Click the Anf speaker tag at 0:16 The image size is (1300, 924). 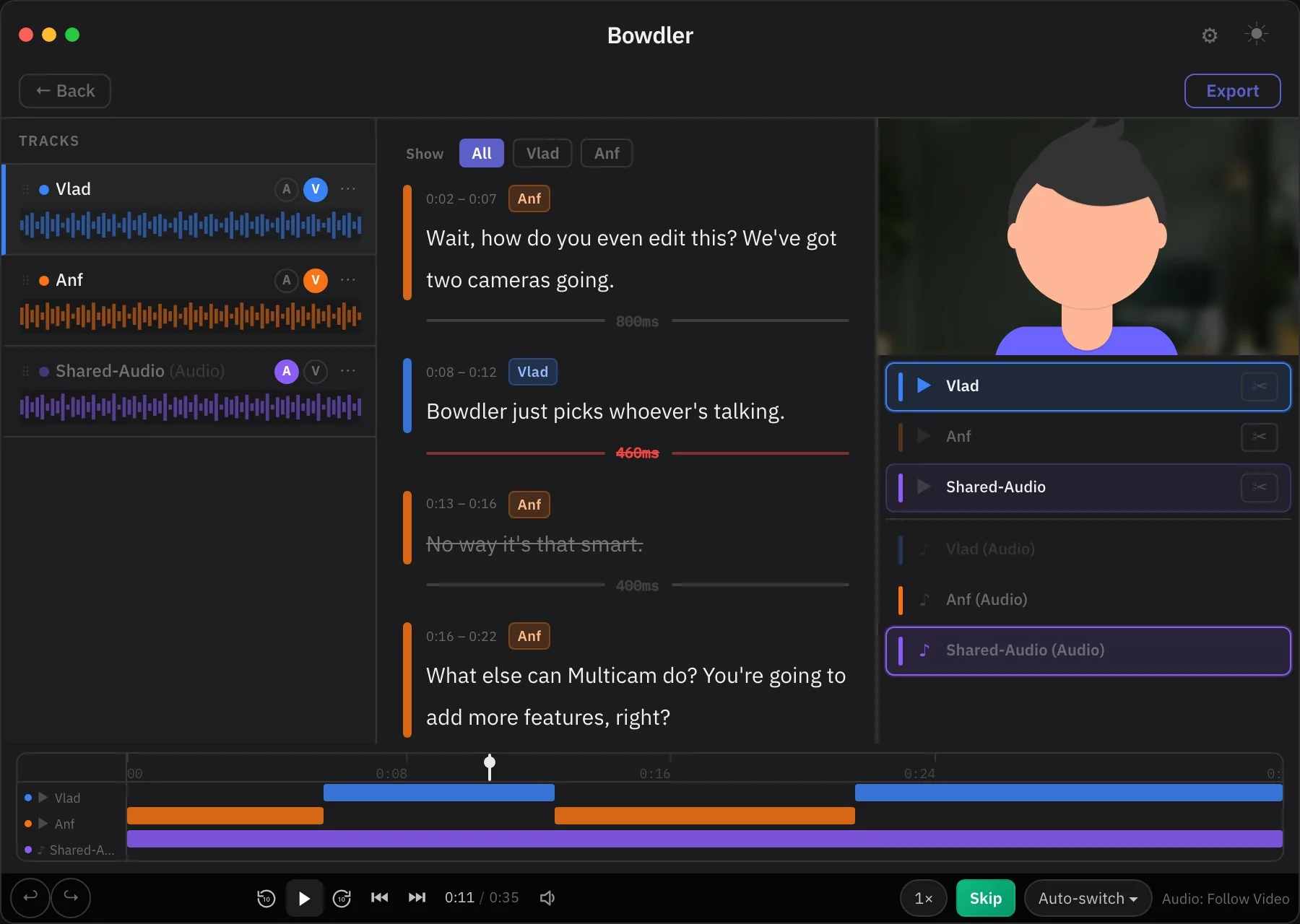pyautogui.click(x=529, y=636)
